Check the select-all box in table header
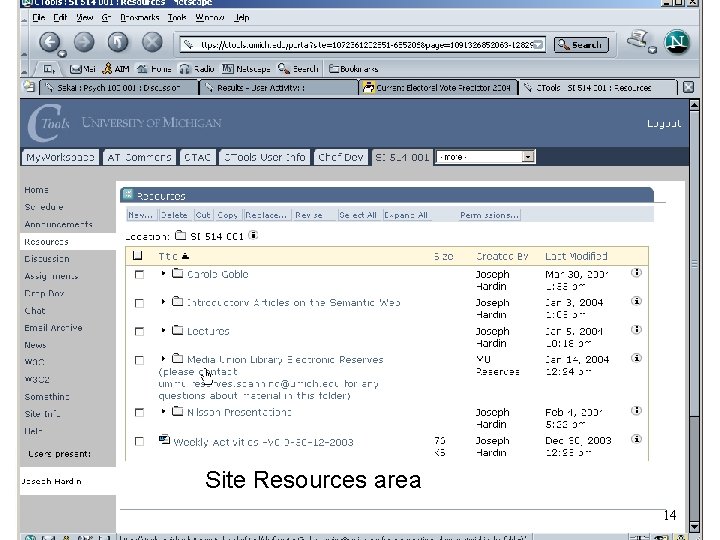The image size is (720, 540). [137, 256]
